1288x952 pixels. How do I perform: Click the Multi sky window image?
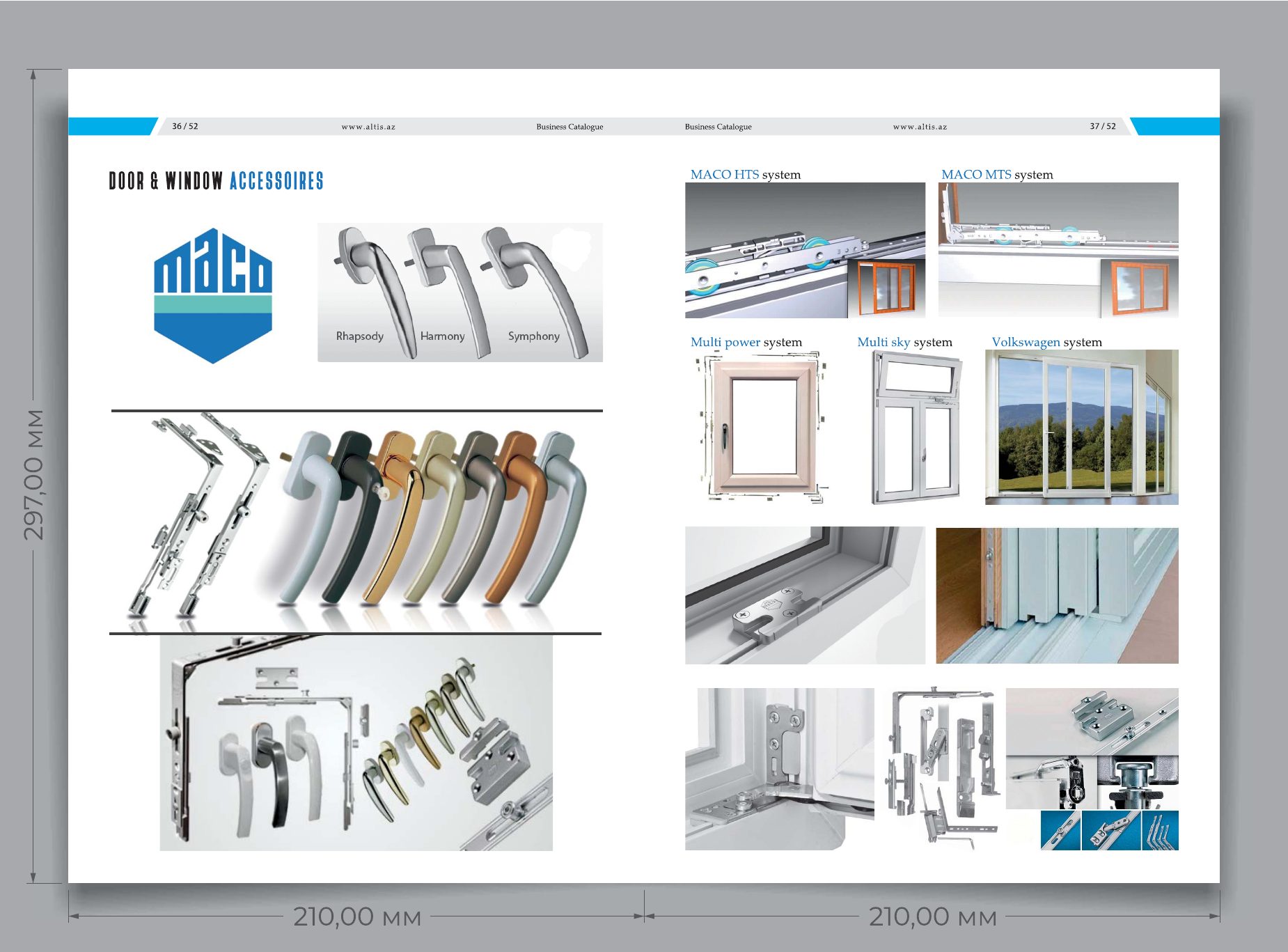917,427
